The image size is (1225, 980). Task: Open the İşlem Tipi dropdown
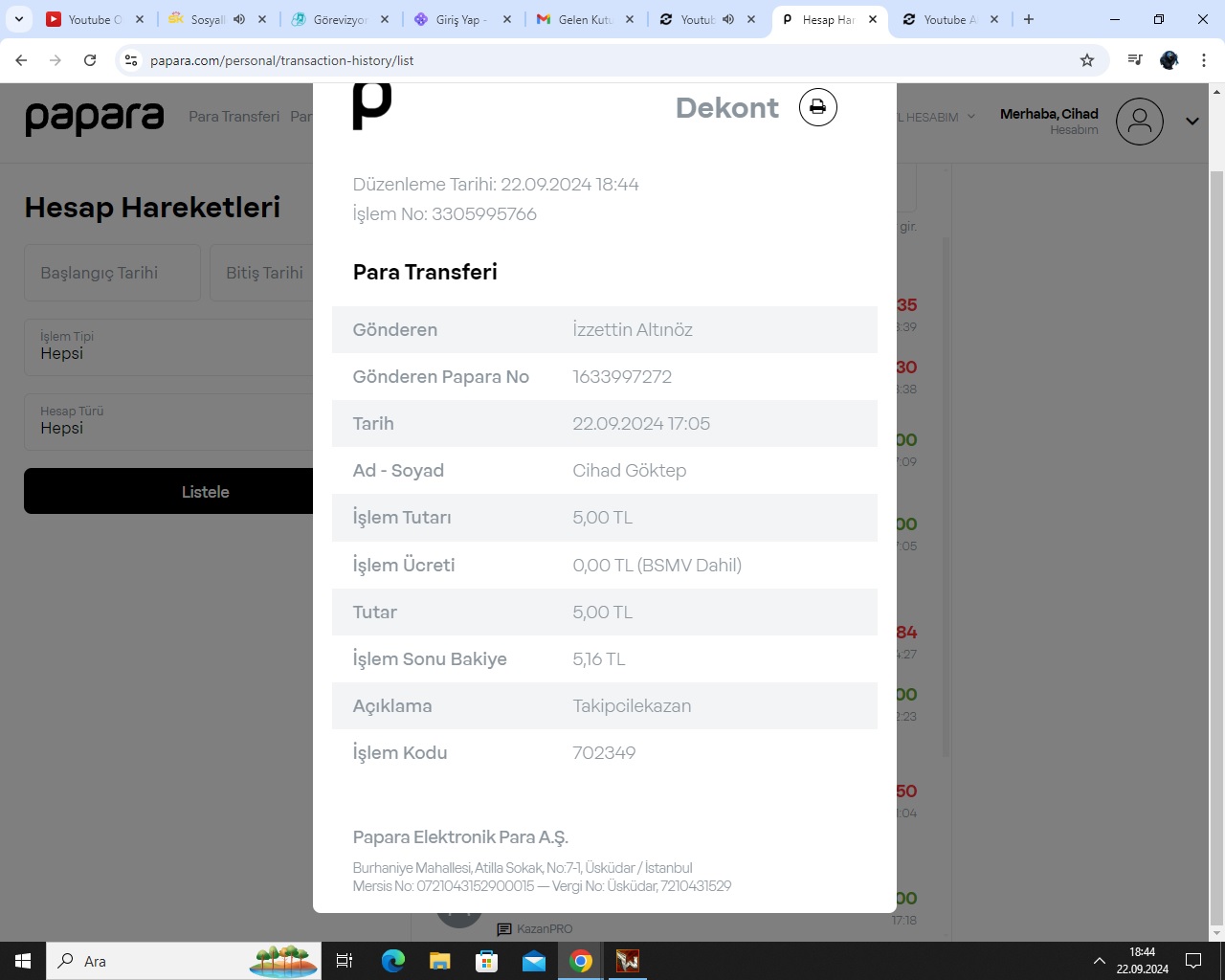coord(168,346)
